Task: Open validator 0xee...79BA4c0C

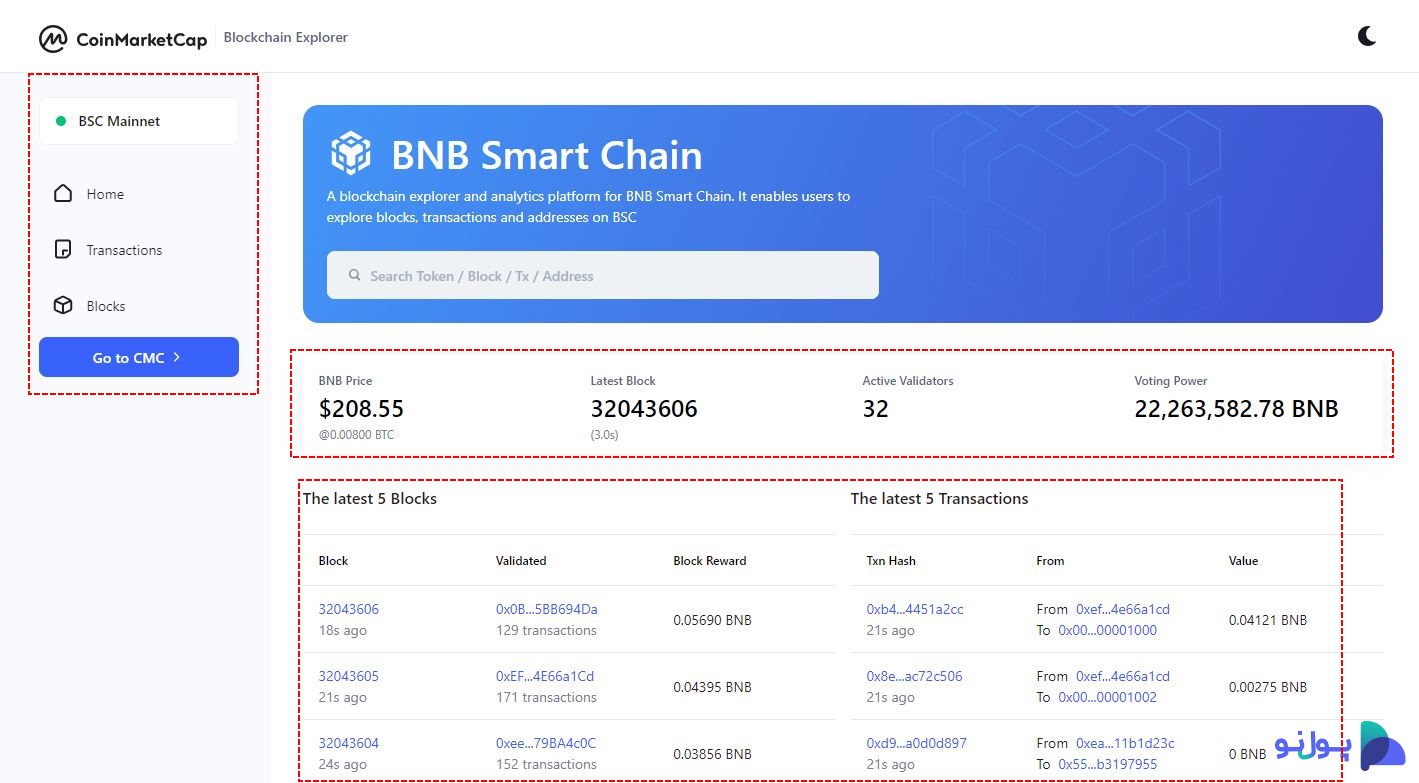Action: (x=546, y=743)
